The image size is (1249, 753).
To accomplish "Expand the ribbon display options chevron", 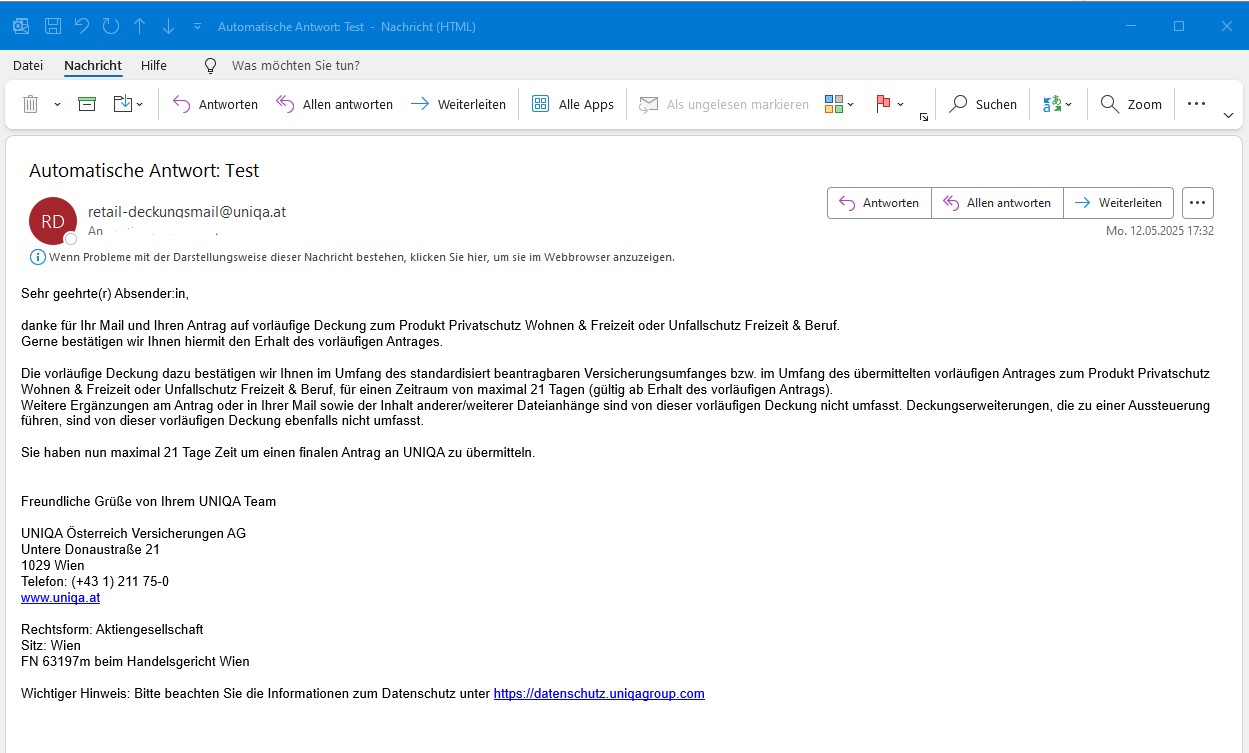I will pos(1228,116).
